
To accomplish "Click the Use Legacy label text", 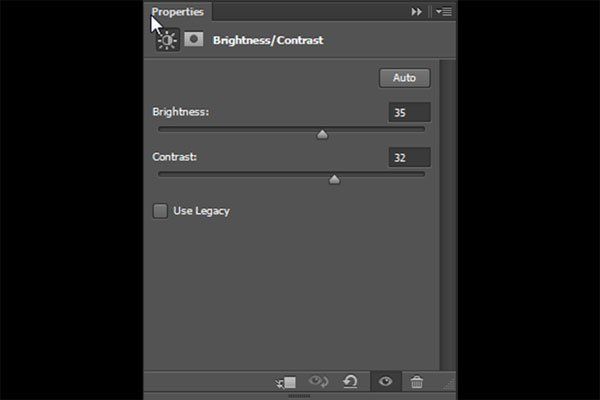I will (201, 211).
